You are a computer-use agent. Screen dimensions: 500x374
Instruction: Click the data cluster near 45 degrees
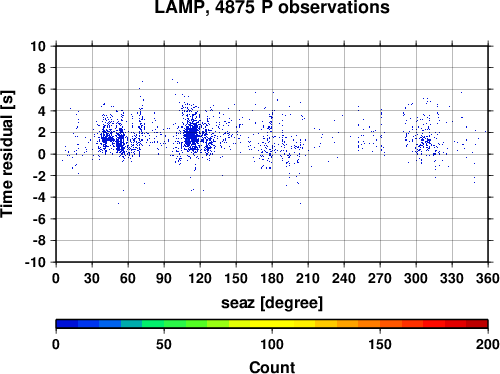click(x=107, y=137)
